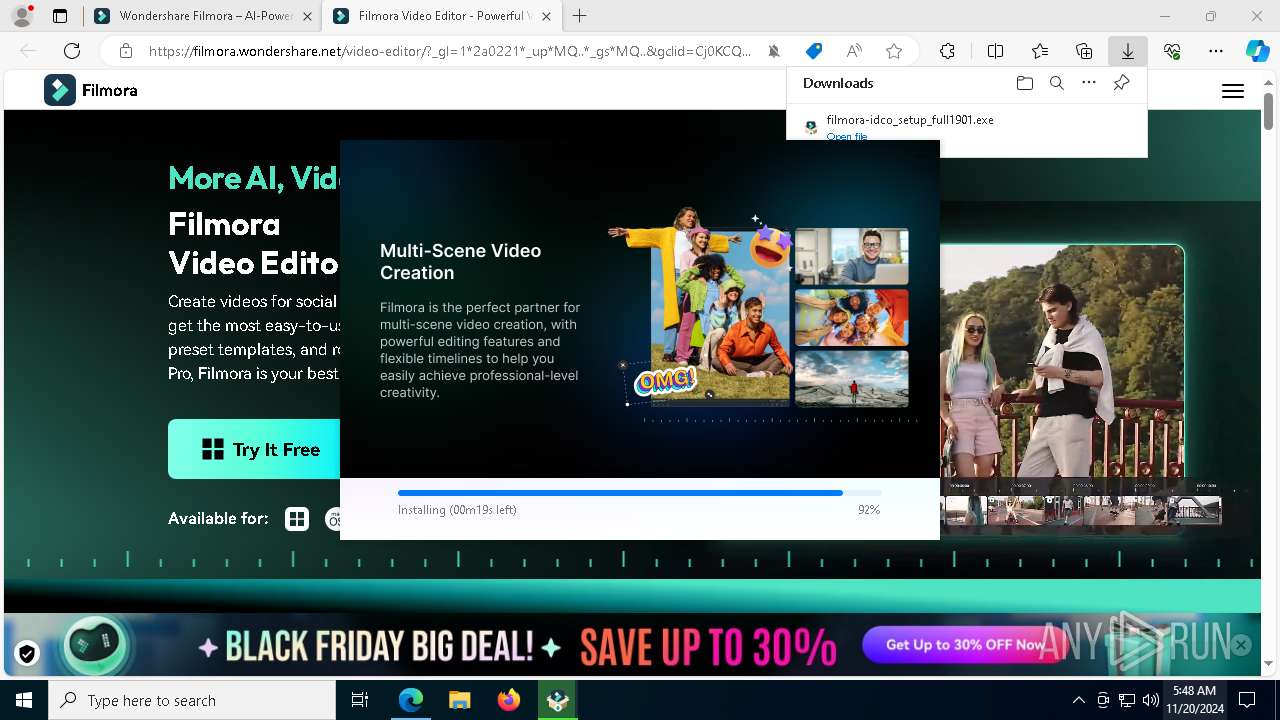Open more options in Downloads panel
1280x720 pixels.
1089,83
